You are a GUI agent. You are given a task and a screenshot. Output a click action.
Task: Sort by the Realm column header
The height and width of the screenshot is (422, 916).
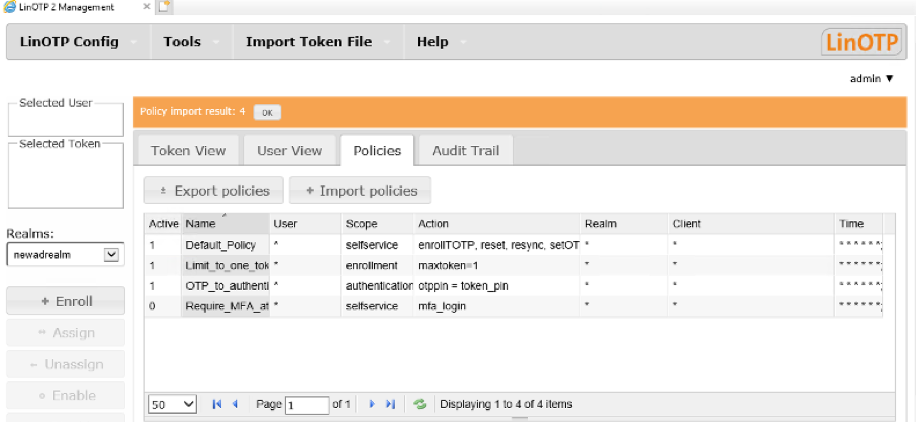click(x=624, y=224)
